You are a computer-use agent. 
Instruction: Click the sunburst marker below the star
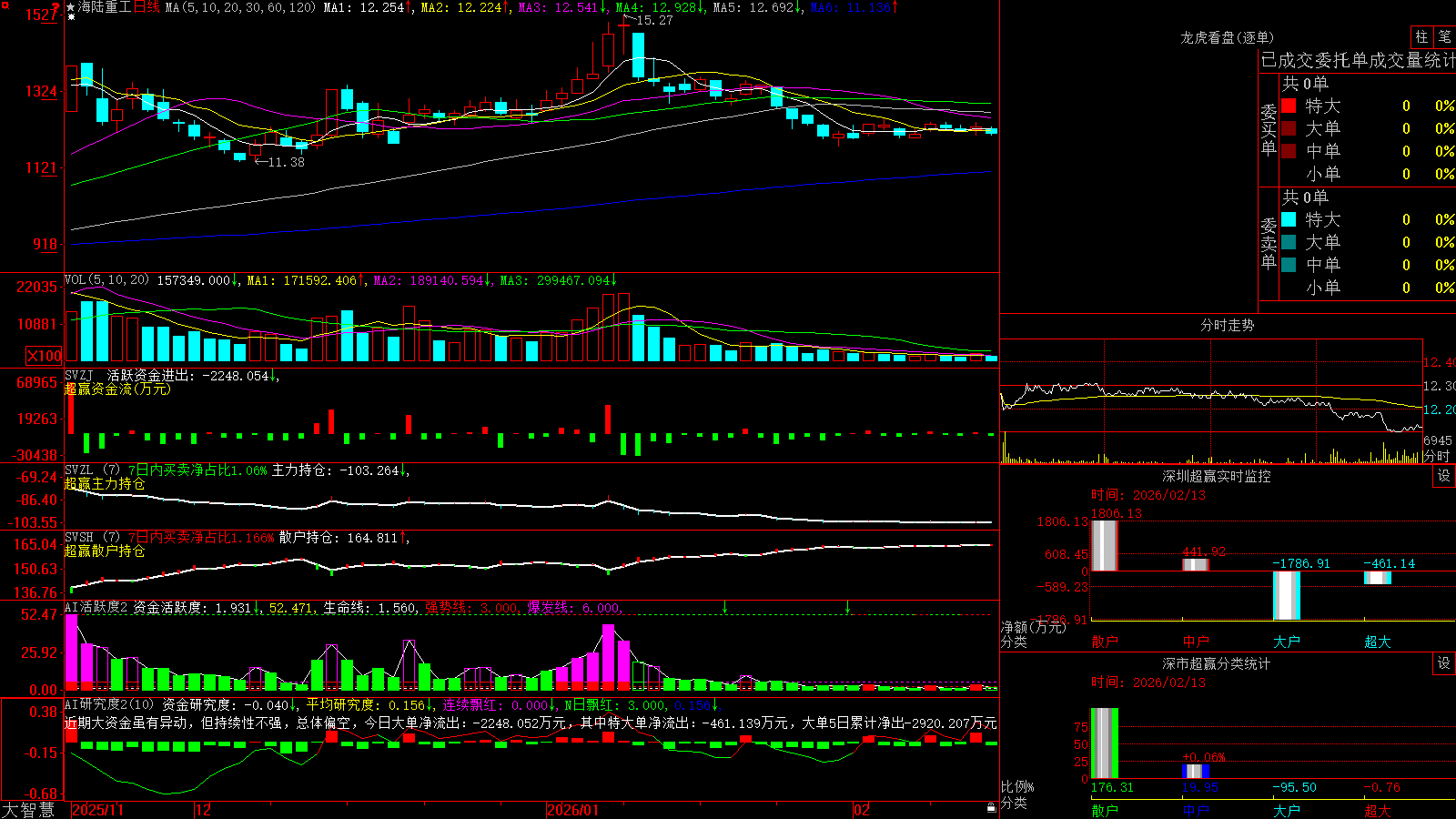pyautogui.click(x=71, y=17)
